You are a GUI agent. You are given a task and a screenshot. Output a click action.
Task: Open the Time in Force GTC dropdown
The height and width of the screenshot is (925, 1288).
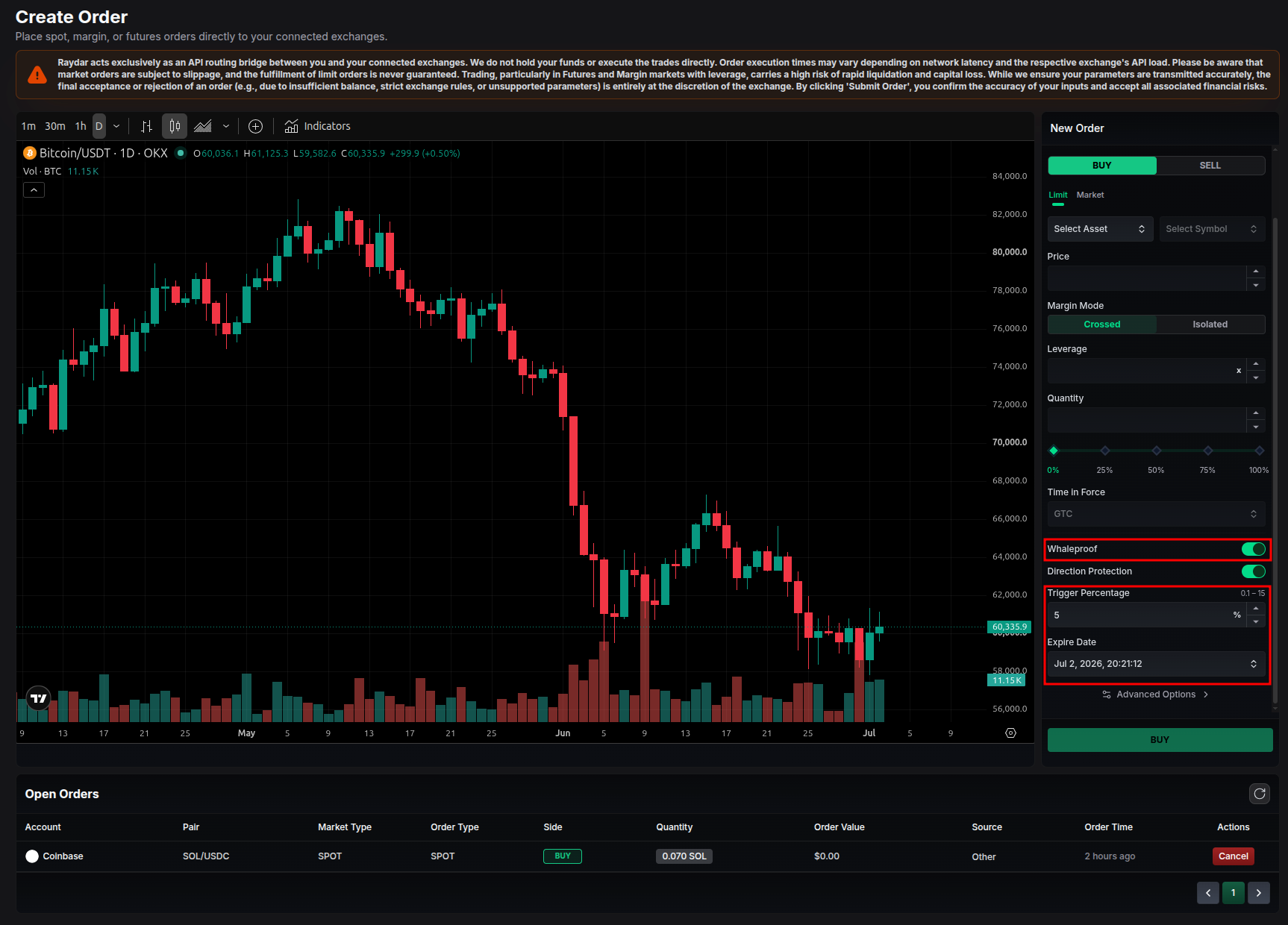point(1156,514)
